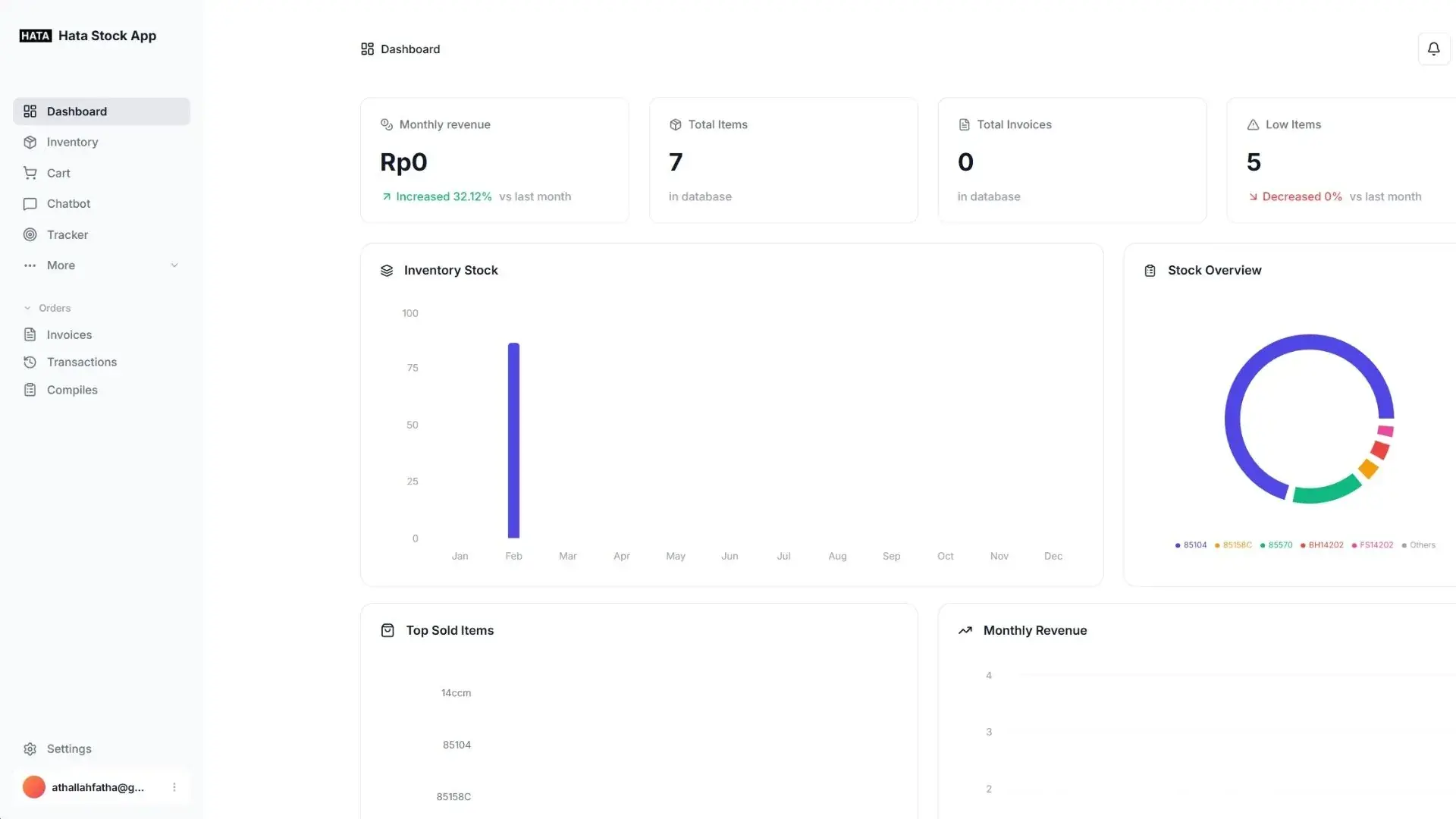Click the notification bell icon
The image size is (1456, 819).
click(x=1433, y=49)
